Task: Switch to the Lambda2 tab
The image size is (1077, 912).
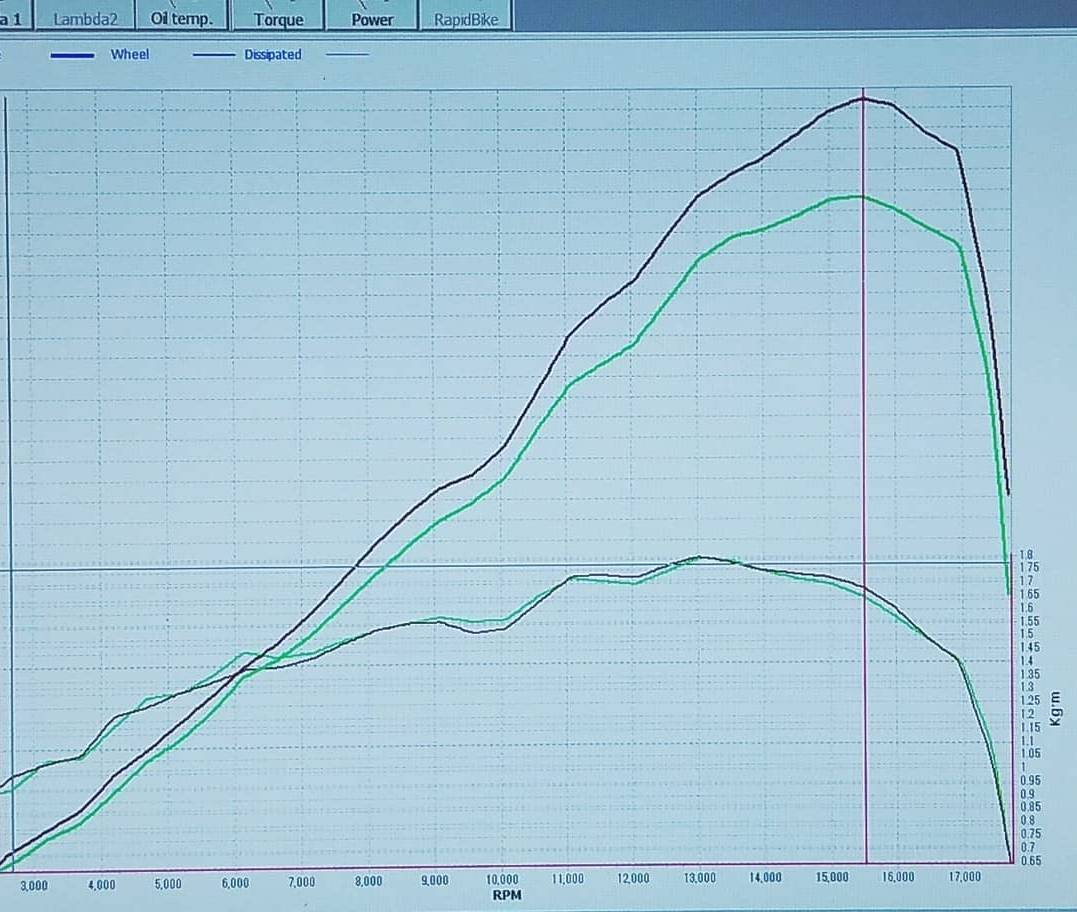Action: click(x=84, y=18)
